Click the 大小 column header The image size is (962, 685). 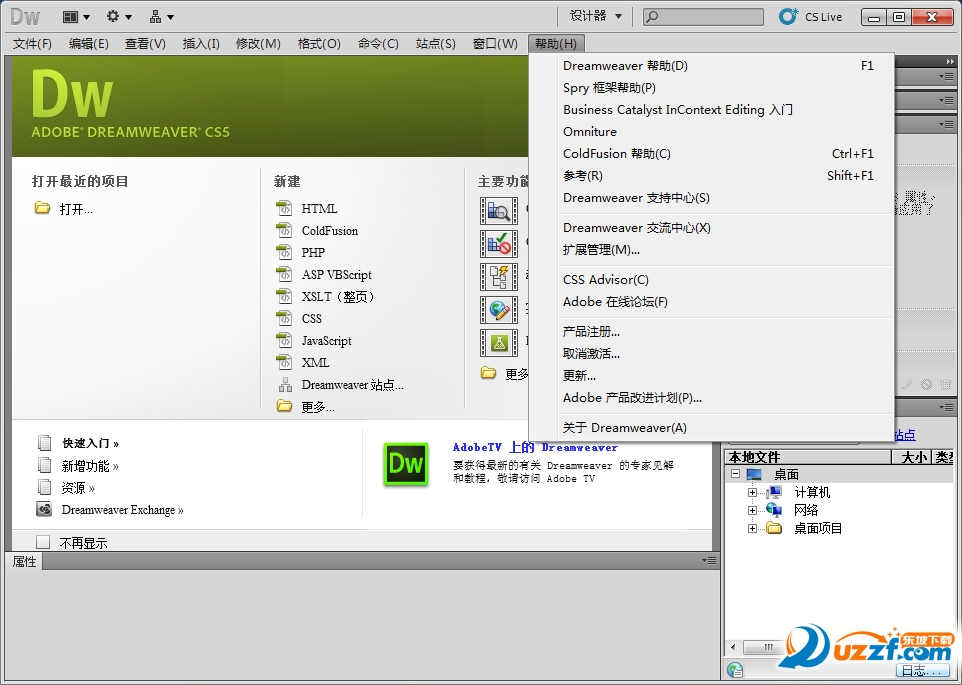tap(911, 457)
